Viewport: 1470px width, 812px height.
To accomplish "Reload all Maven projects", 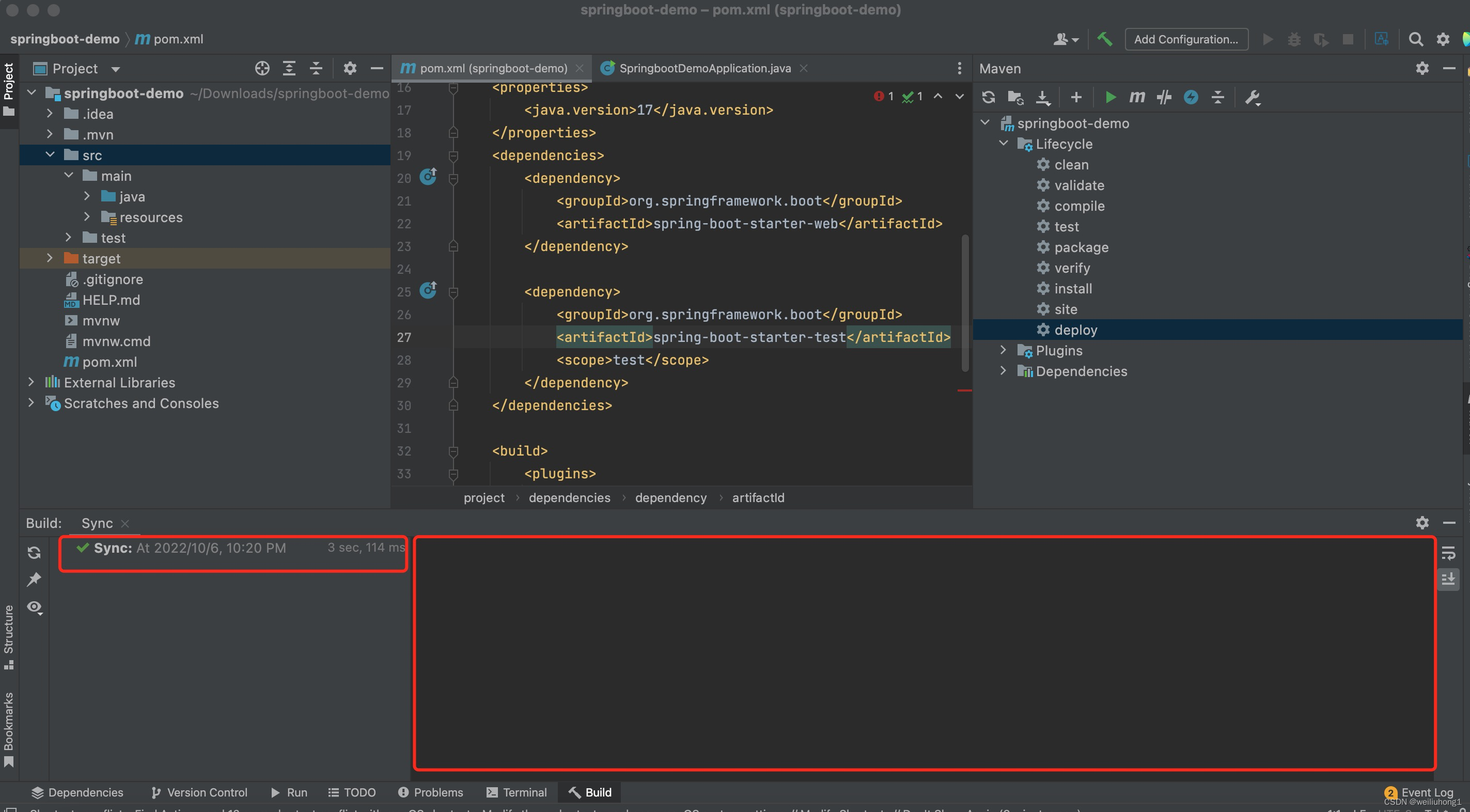I will 989,97.
